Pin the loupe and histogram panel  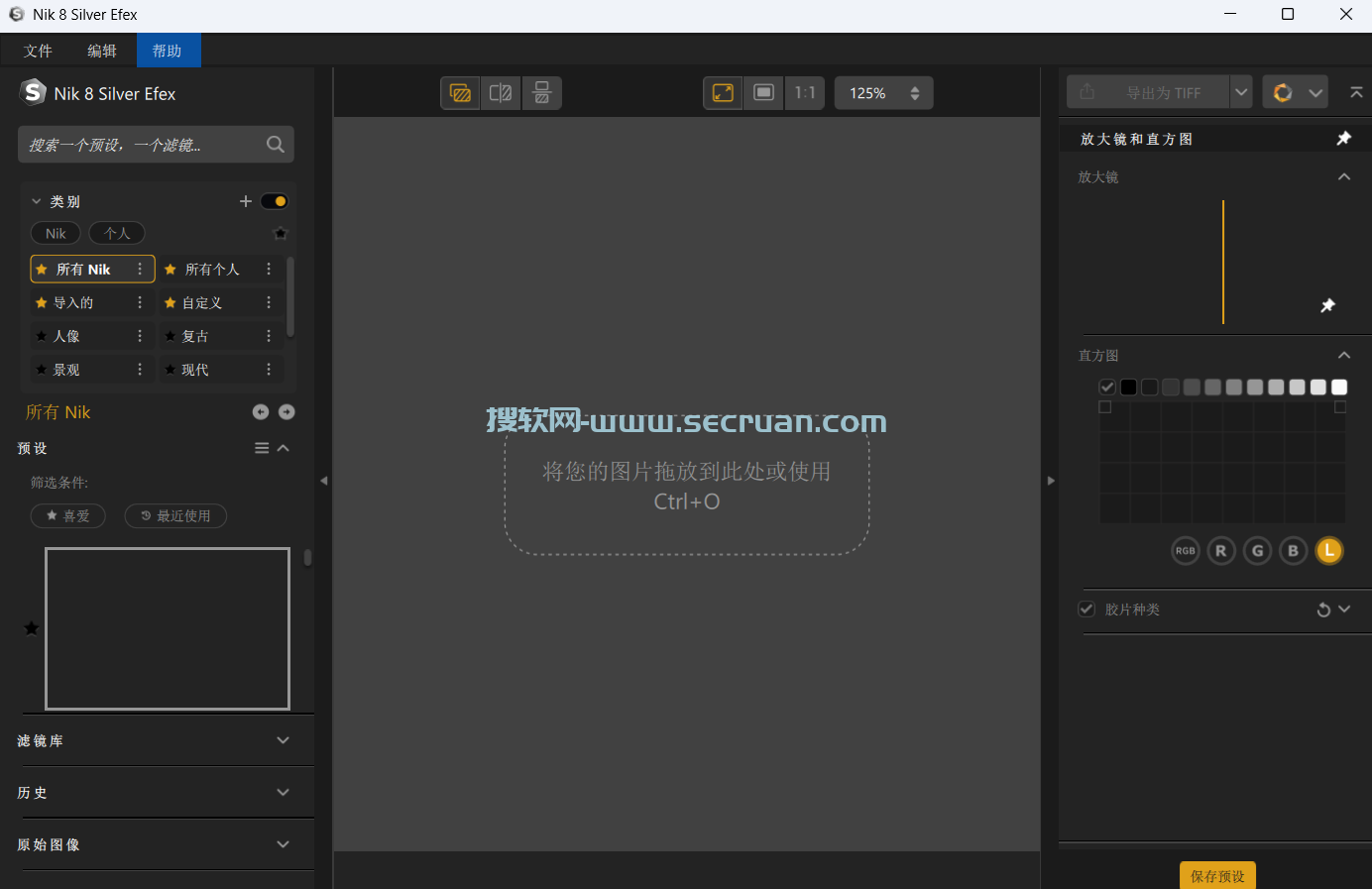click(x=1344, y=139)
